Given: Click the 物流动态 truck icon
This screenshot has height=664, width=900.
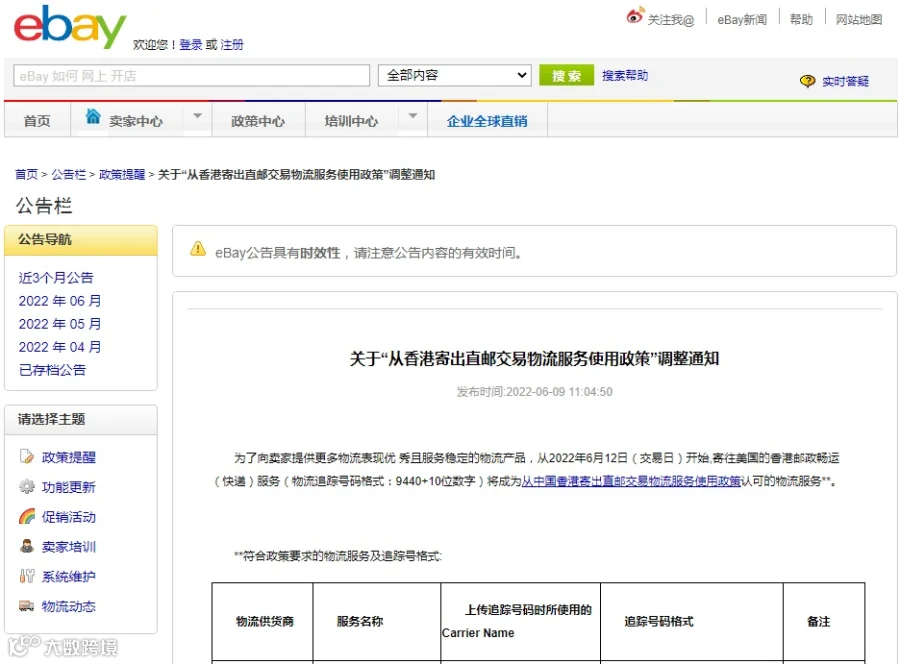Looking at the screenshot, I should click(26, 606).
